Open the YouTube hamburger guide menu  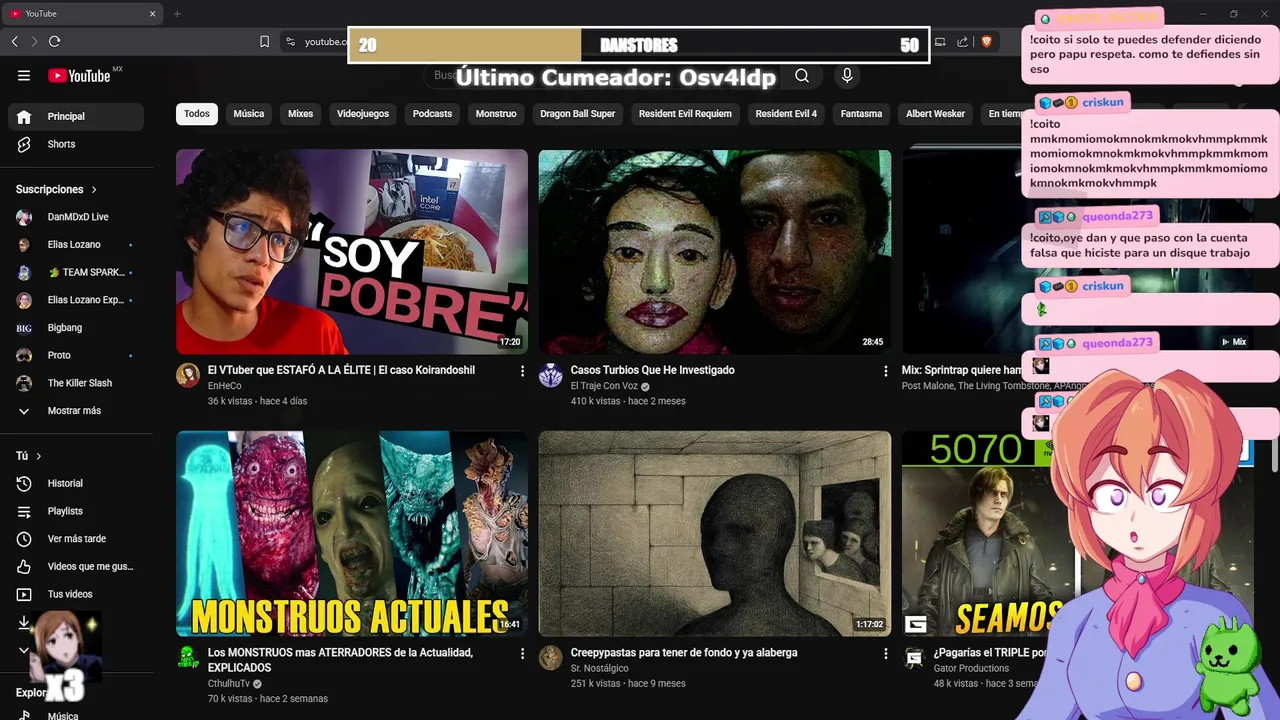point(24,76)
